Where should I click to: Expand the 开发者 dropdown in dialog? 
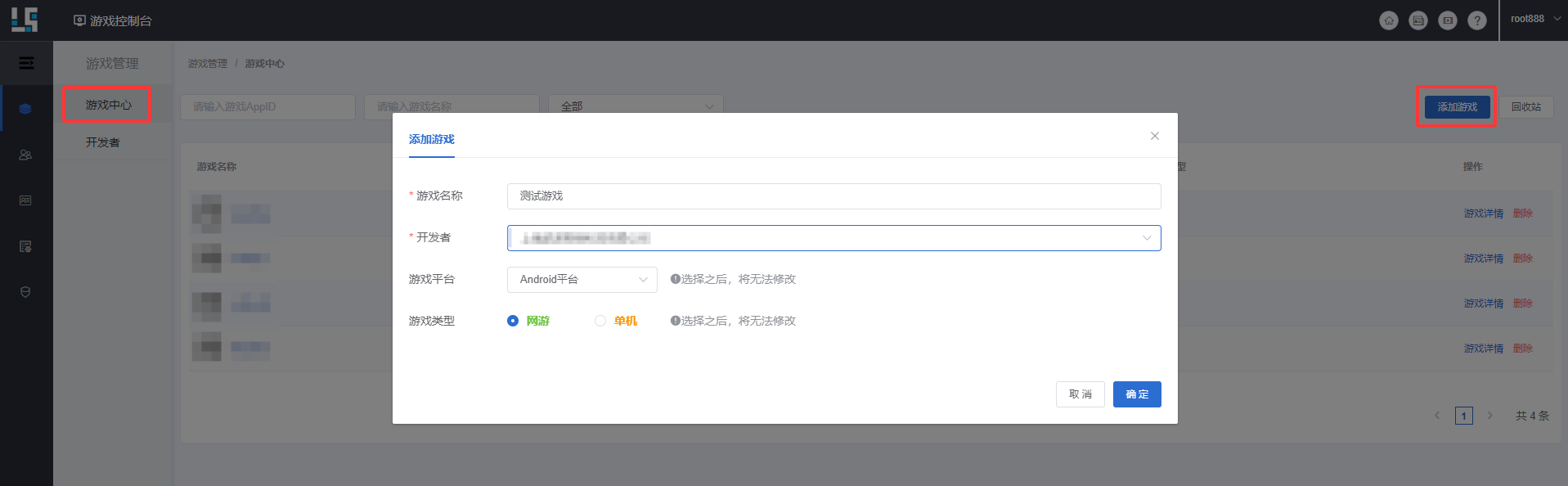tap(833, 238)
